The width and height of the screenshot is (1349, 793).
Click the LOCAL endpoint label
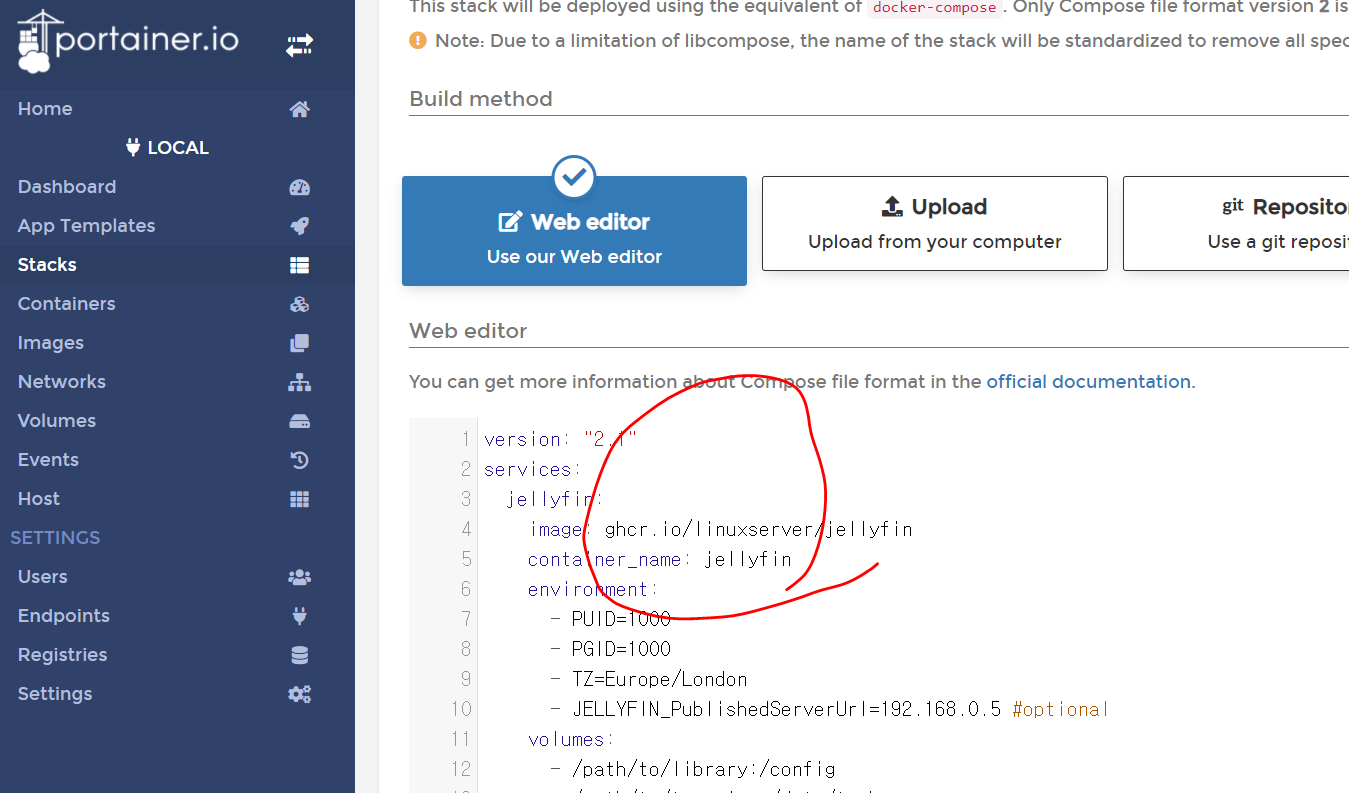(x=178, y=148)
